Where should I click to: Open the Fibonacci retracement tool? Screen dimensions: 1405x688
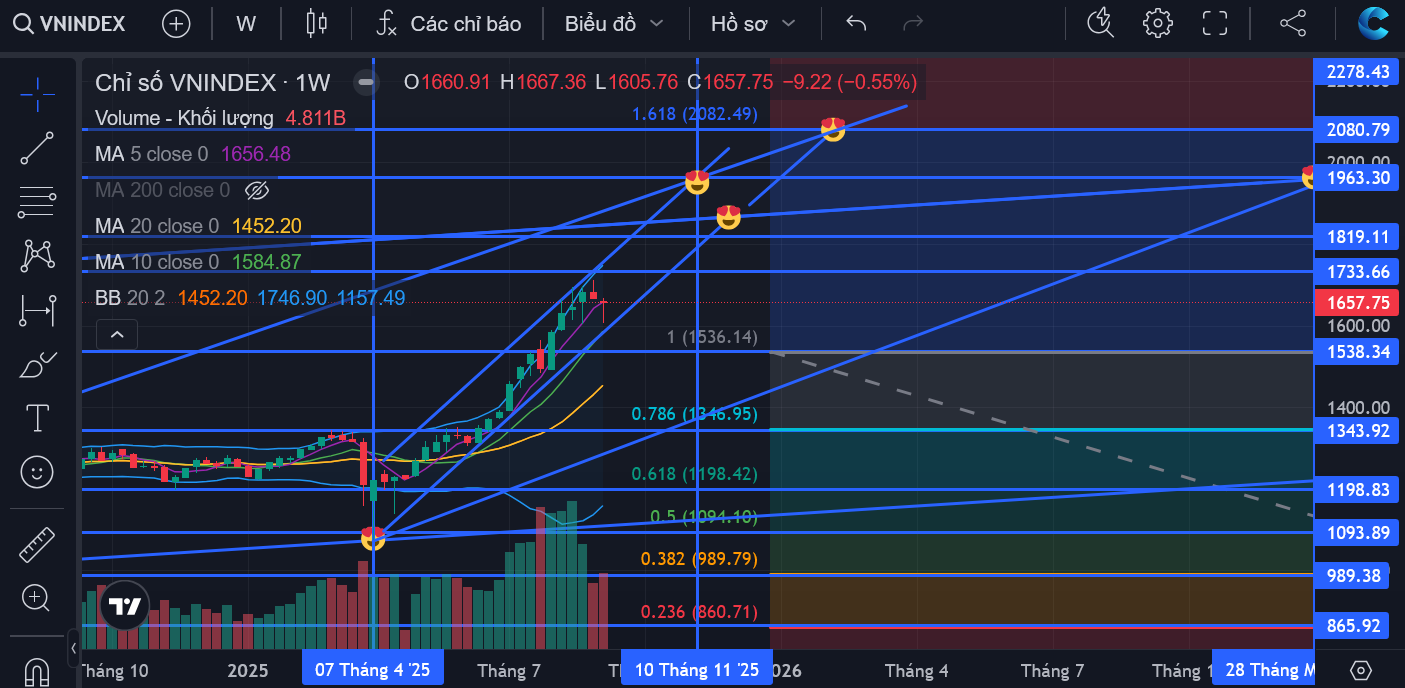[x=37, y=202]
